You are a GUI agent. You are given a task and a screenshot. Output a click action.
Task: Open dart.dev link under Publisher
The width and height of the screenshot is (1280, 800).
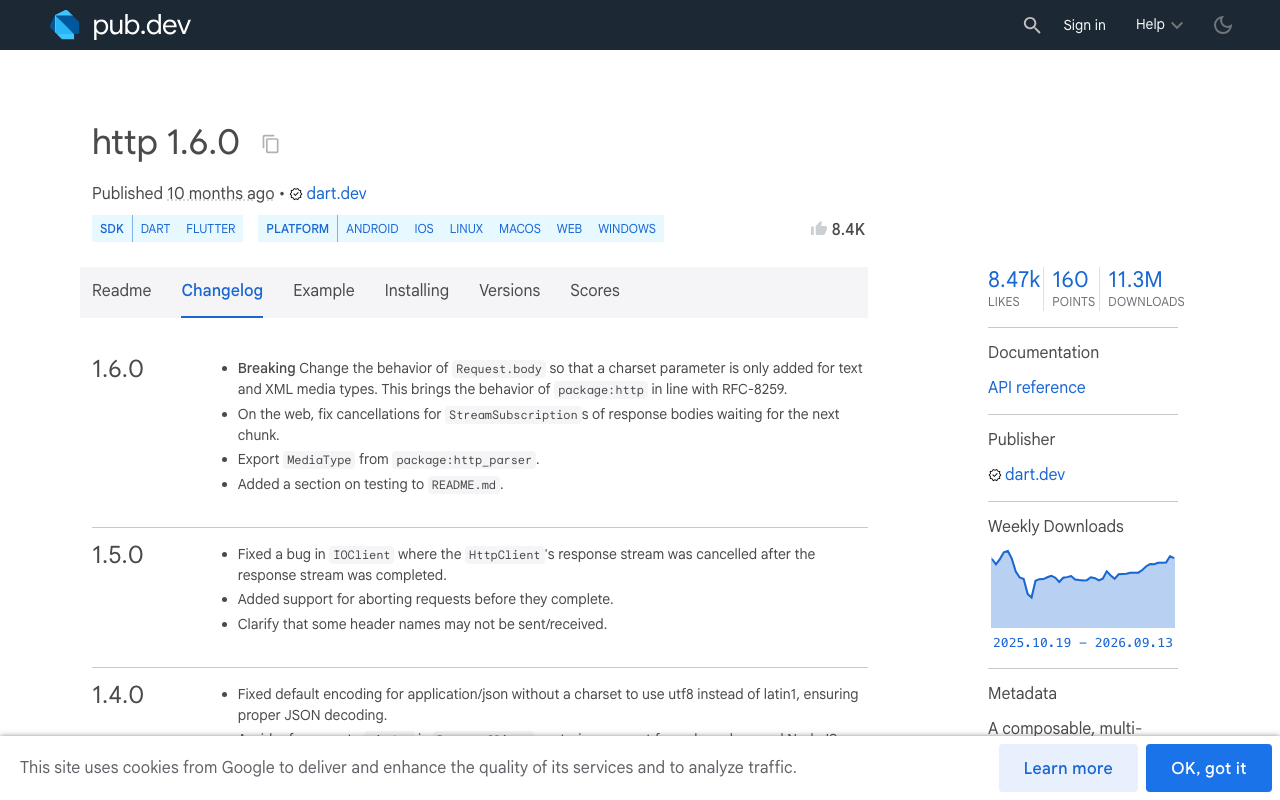[1035, 475]
